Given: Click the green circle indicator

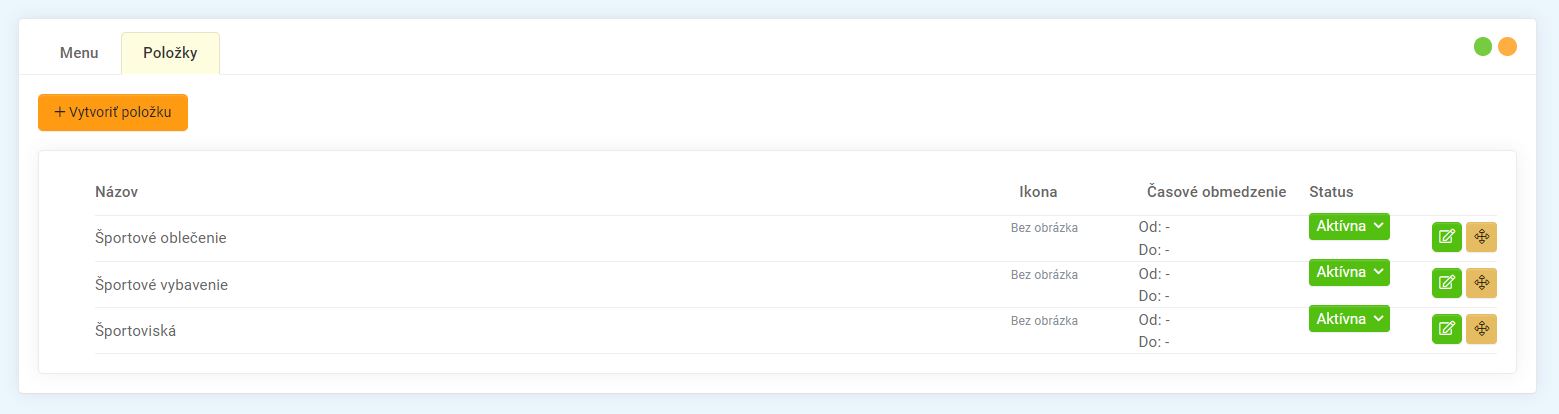Looking at the screenshot, I should pos(1483,47).
